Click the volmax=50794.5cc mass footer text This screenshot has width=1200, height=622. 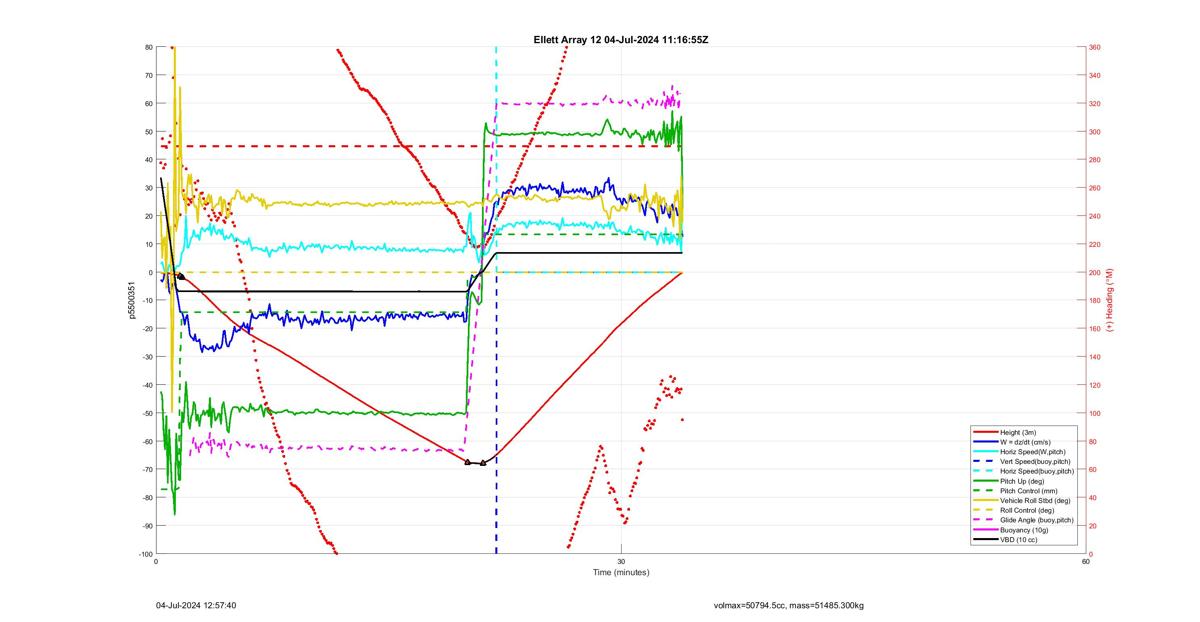[789, 606]
